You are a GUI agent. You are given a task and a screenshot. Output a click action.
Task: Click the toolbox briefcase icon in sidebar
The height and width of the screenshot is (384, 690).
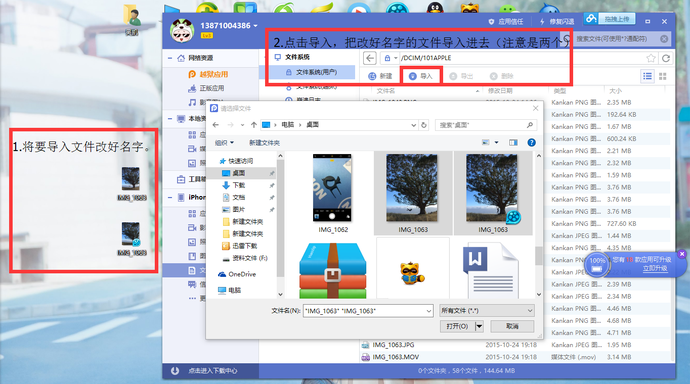181,179
